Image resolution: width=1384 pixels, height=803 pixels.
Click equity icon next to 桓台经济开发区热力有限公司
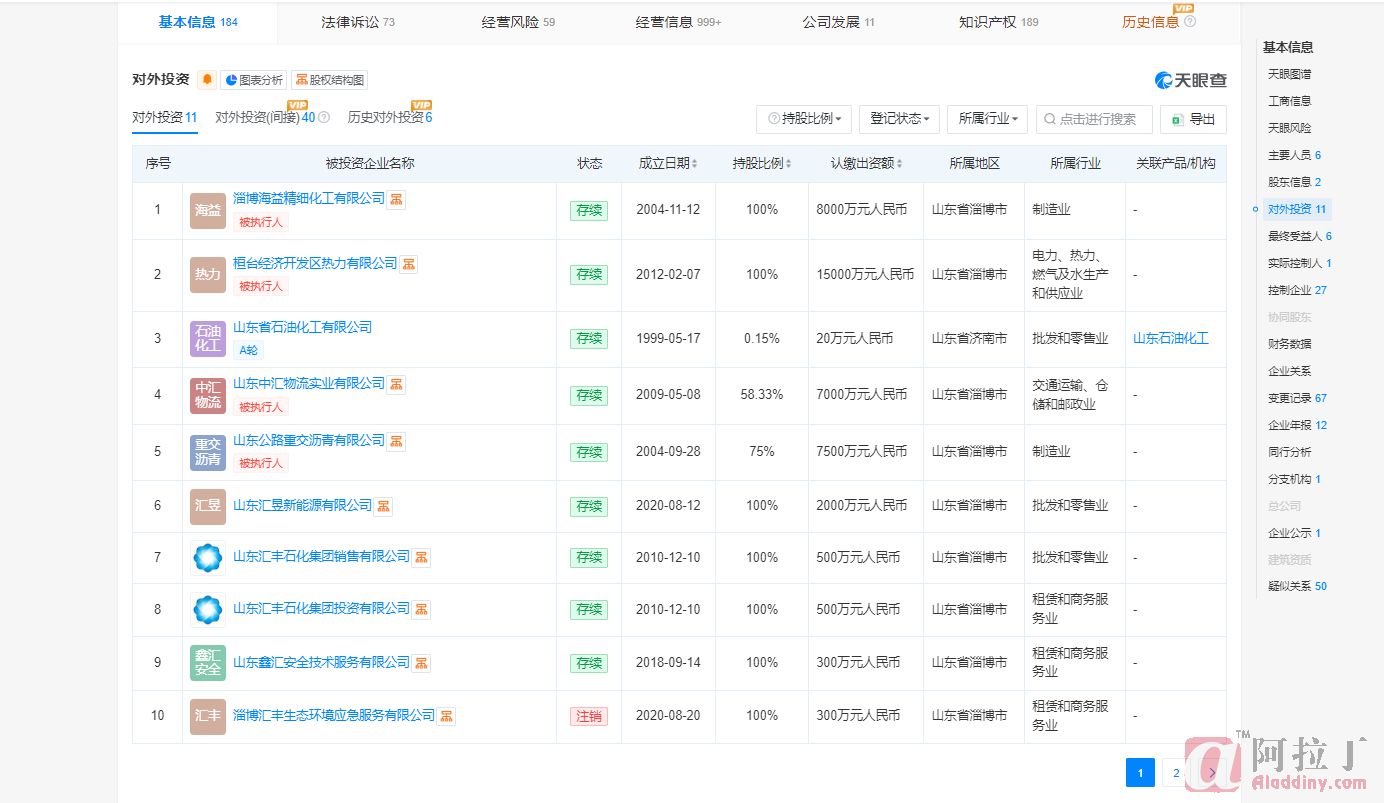coord(409,264)
